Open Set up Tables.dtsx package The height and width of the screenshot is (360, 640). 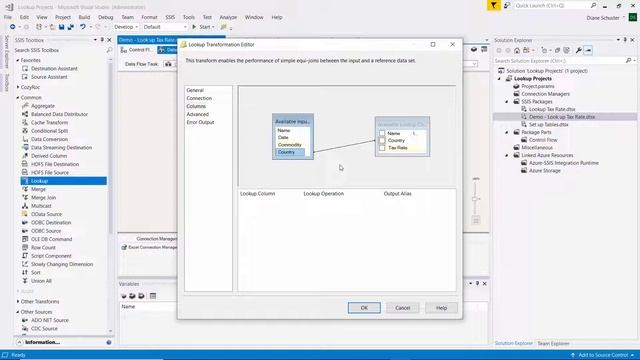click(548, 124)
